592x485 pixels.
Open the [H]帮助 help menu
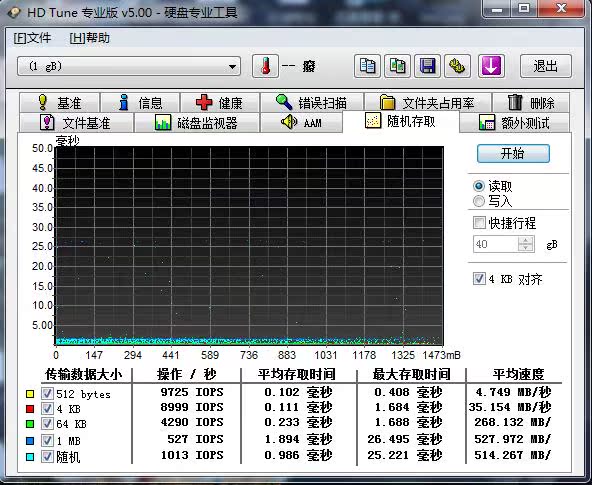pos(90,38)
